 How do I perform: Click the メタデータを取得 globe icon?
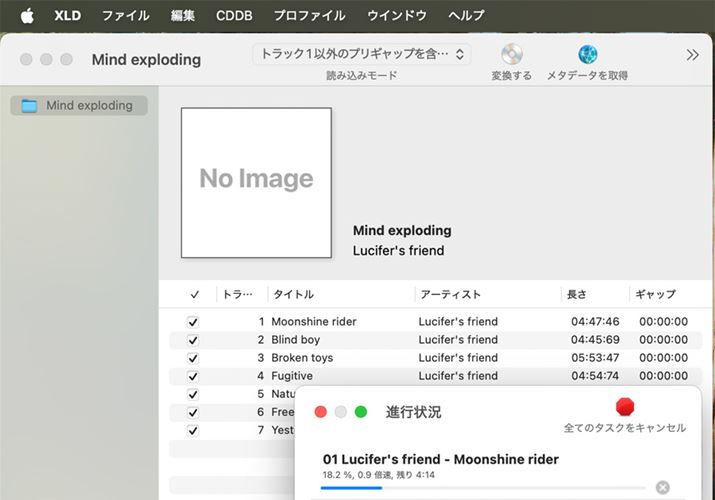click(587, 55)
